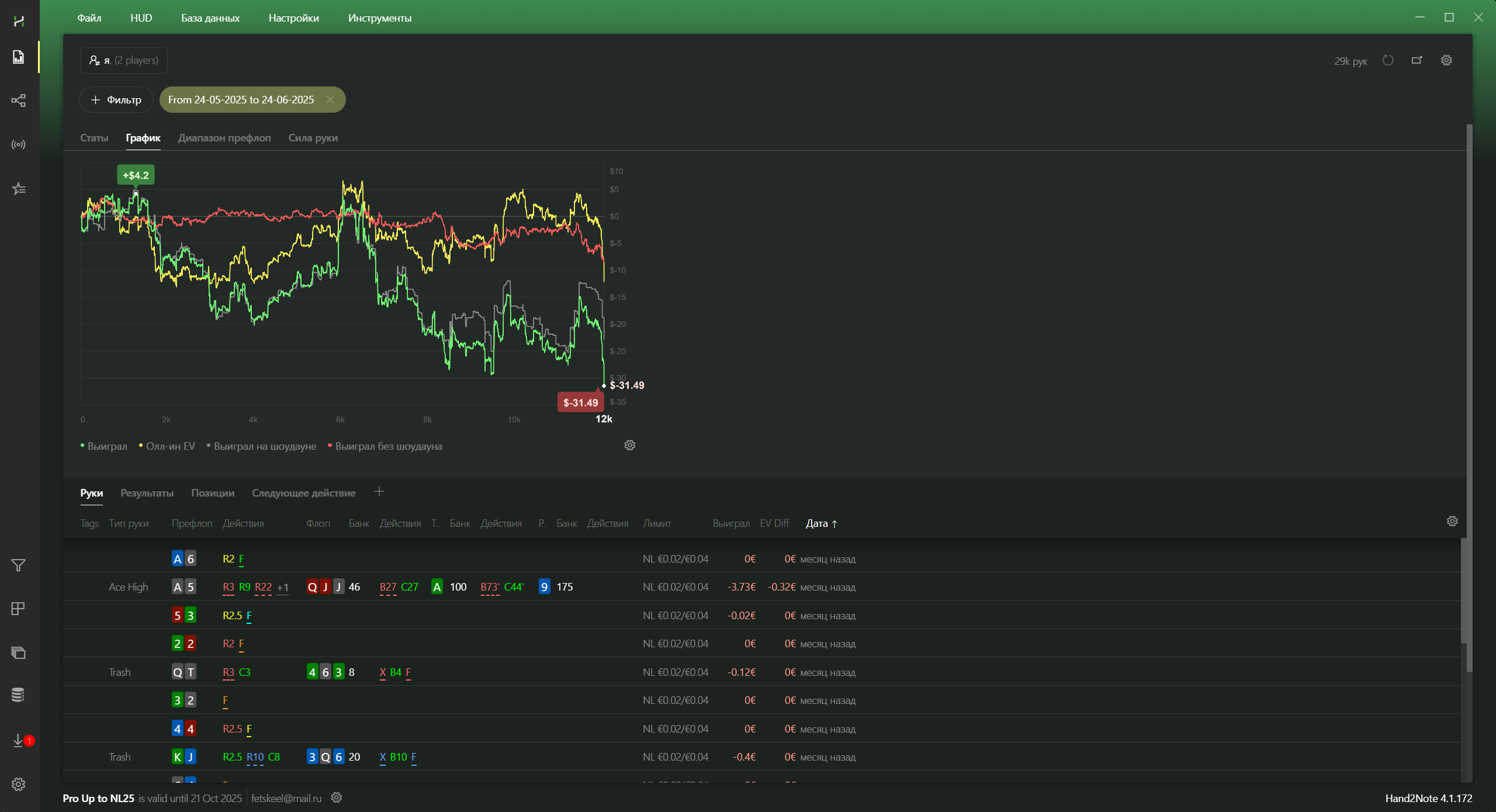Sort by the EV Diff column header
1496x812 pixels.
pos(774,523)
